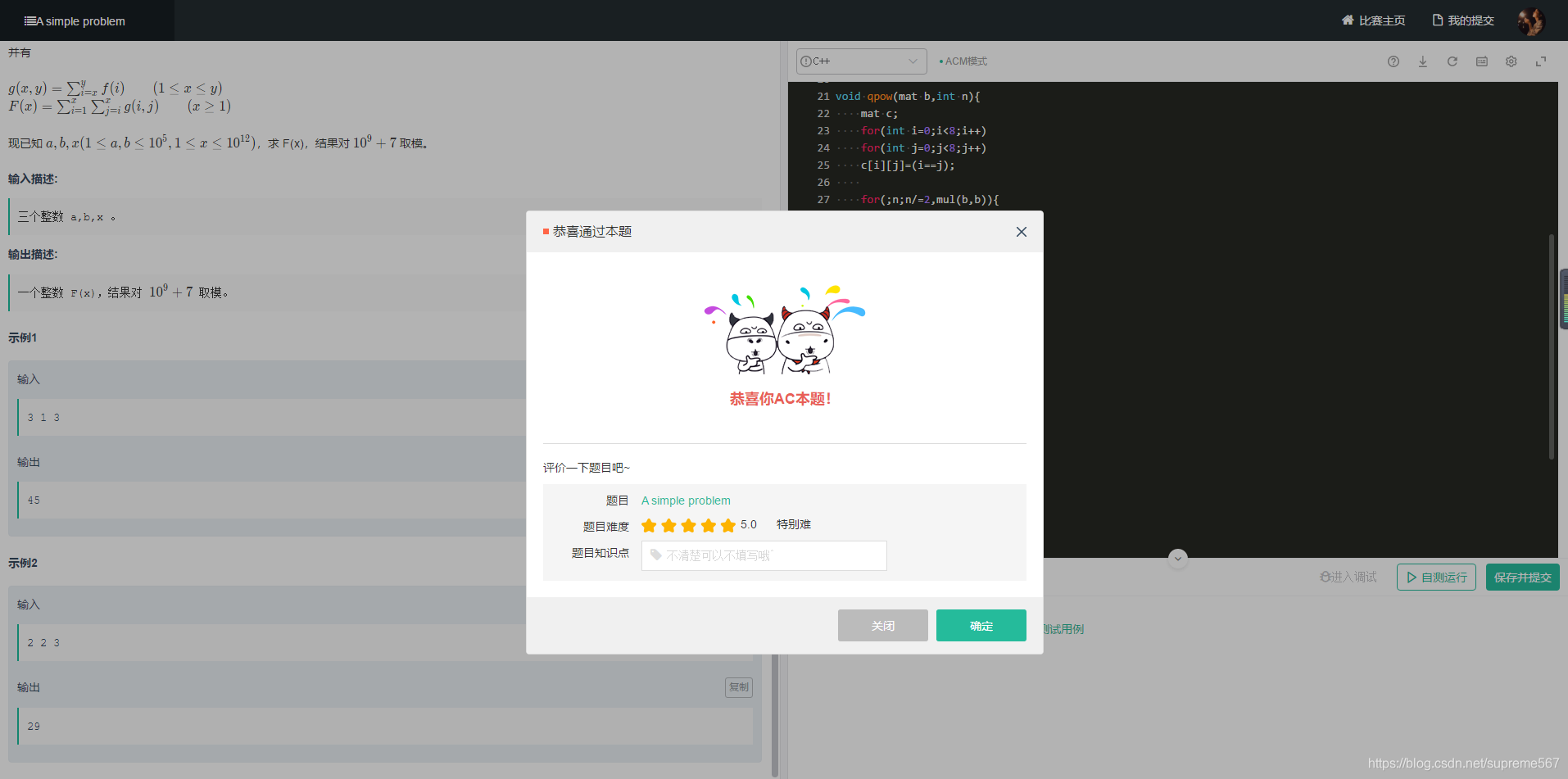Image resolution: width=1568 pixels, height=779 pixels.
Task: Click sample 1 input text 3 1 3
Action: tap(43, 418)
